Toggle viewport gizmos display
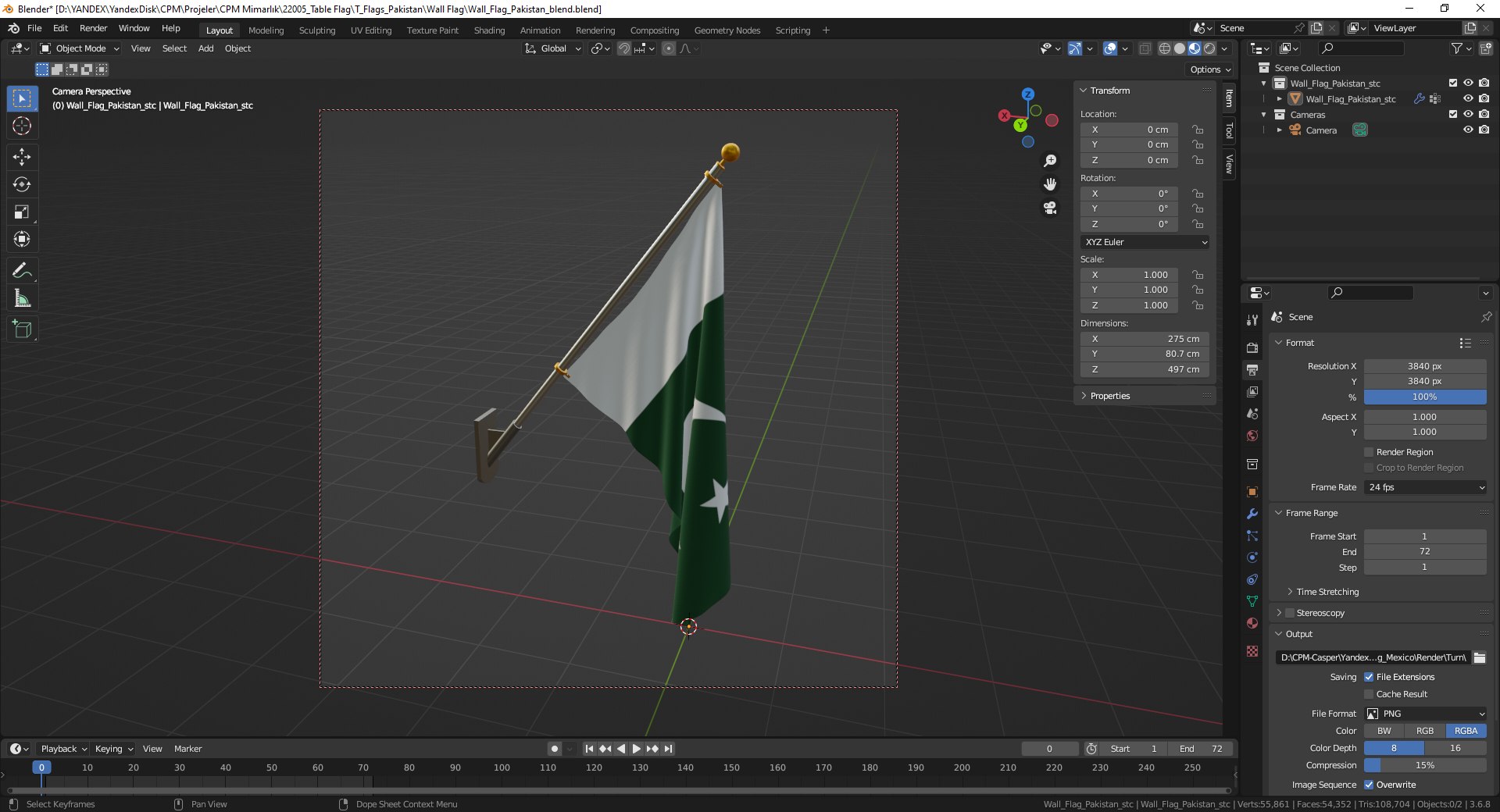 pyautogui.click(x=1075, y=48)
